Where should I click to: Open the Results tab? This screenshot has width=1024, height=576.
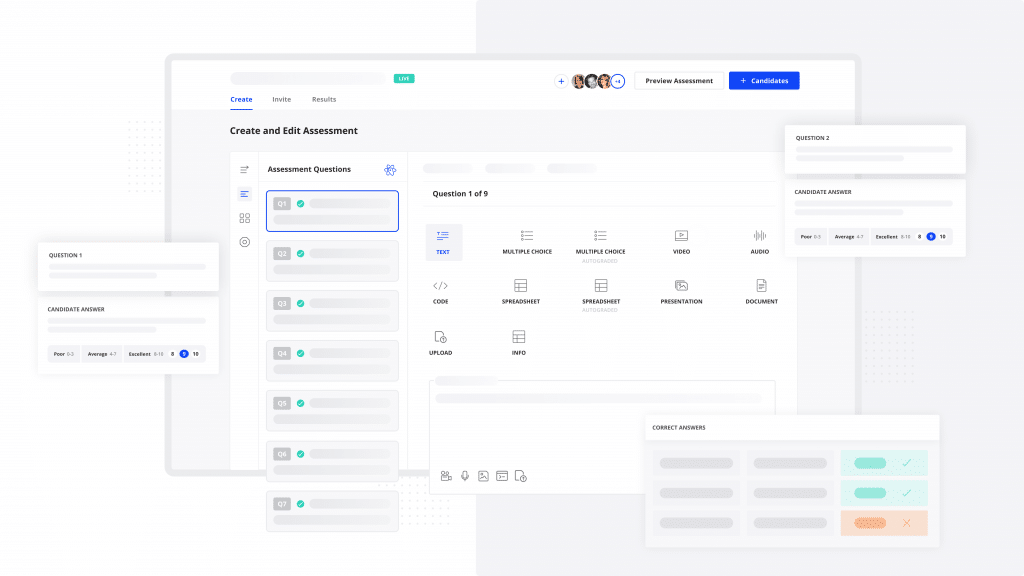click(324, 99)
